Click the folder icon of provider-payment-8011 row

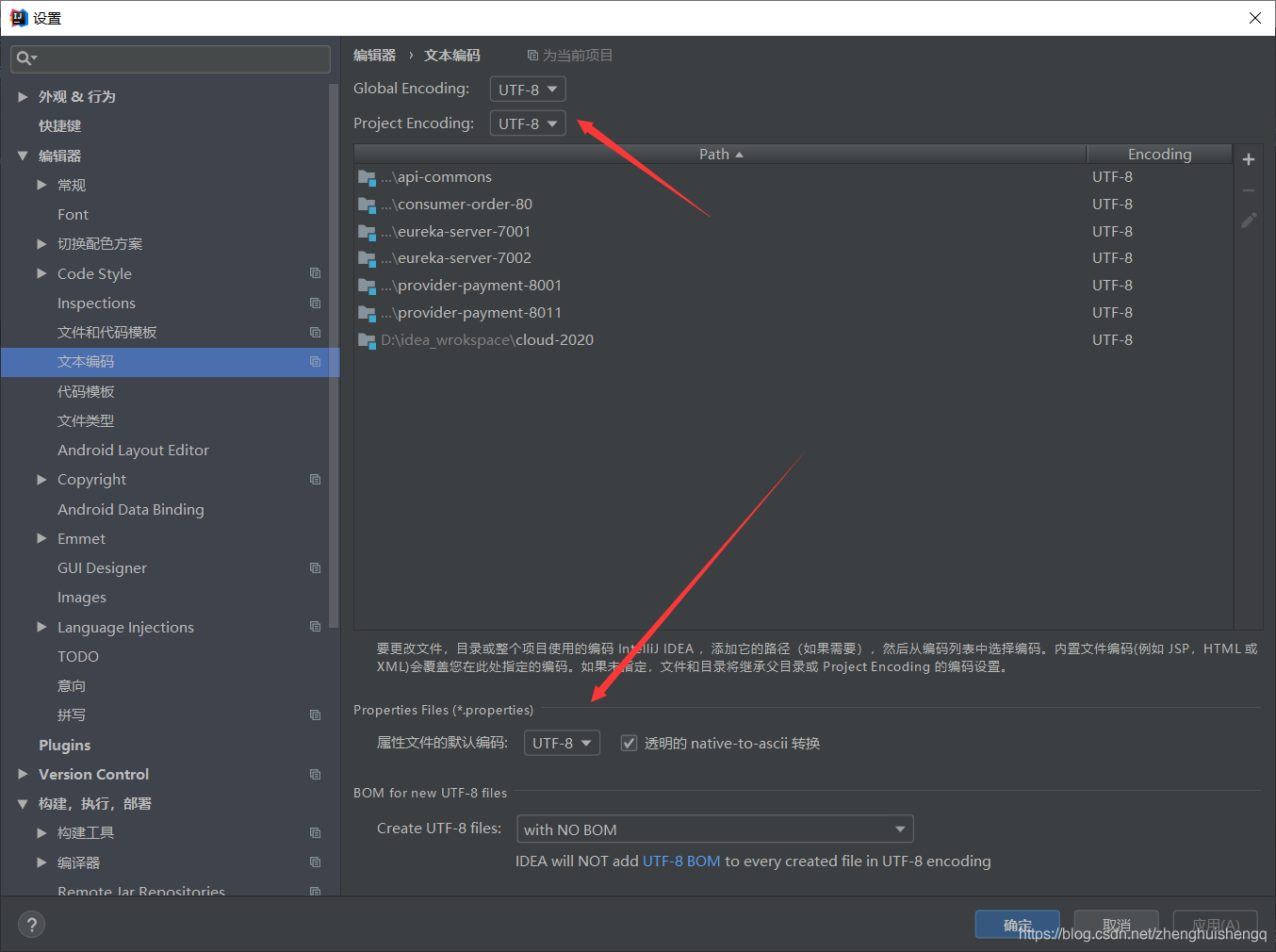(x=367, y=313)
